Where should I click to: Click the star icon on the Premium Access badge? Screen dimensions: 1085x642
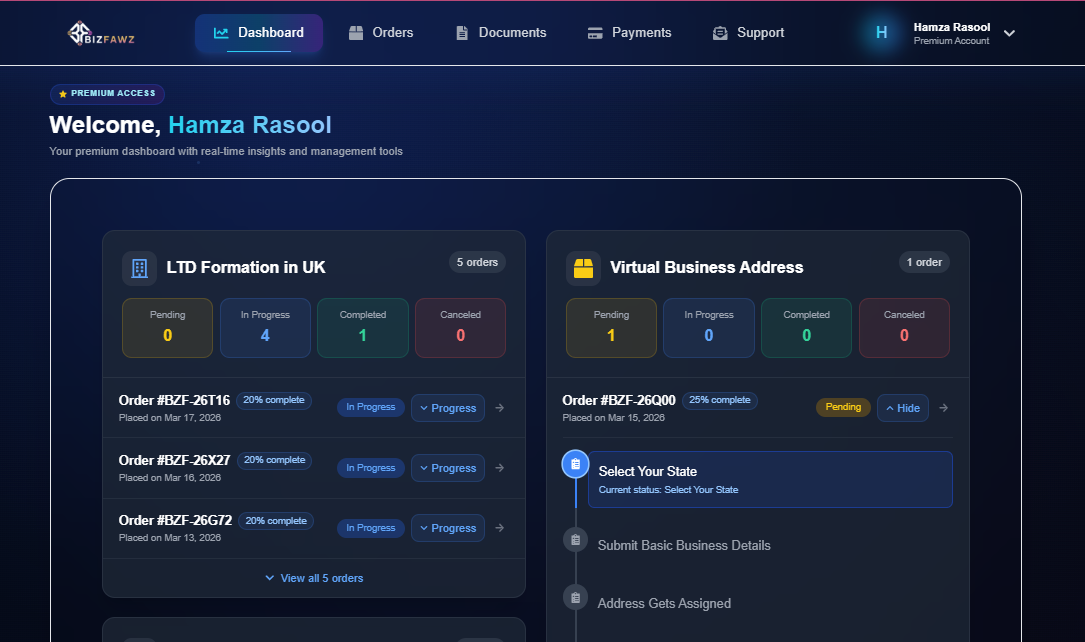[x=63, y=93]
